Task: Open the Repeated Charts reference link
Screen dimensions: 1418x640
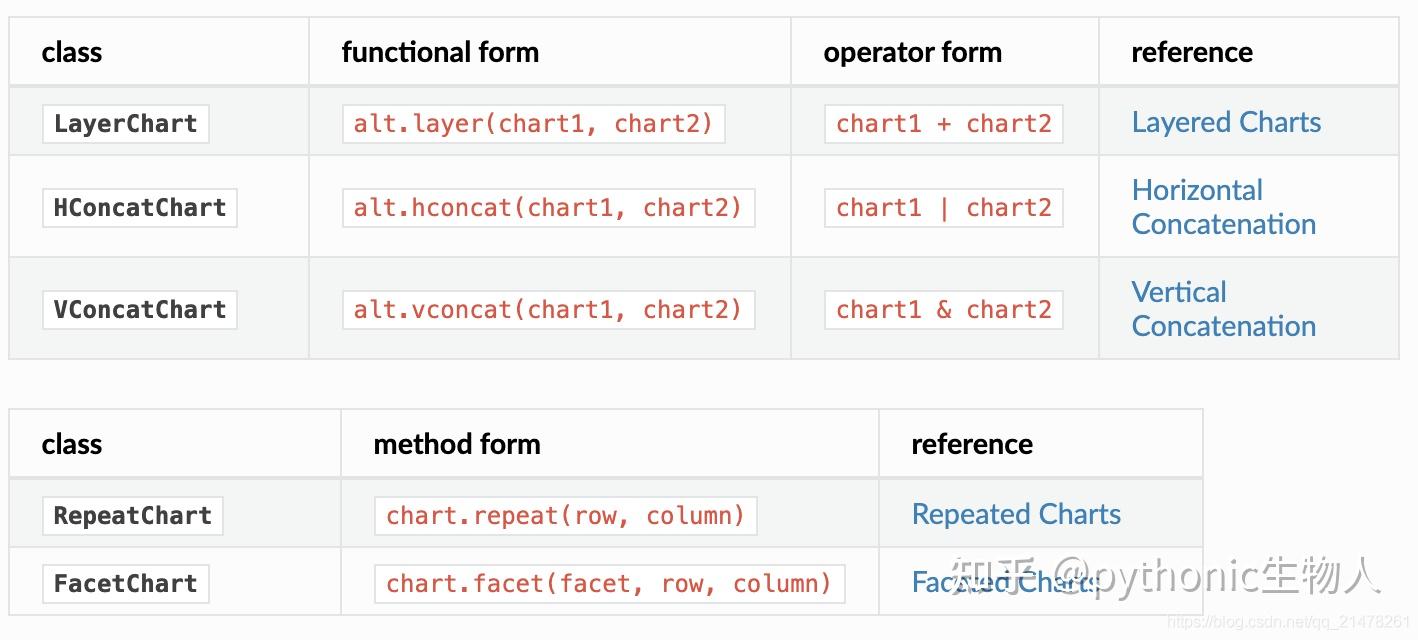Action: tap(1015, 514)
